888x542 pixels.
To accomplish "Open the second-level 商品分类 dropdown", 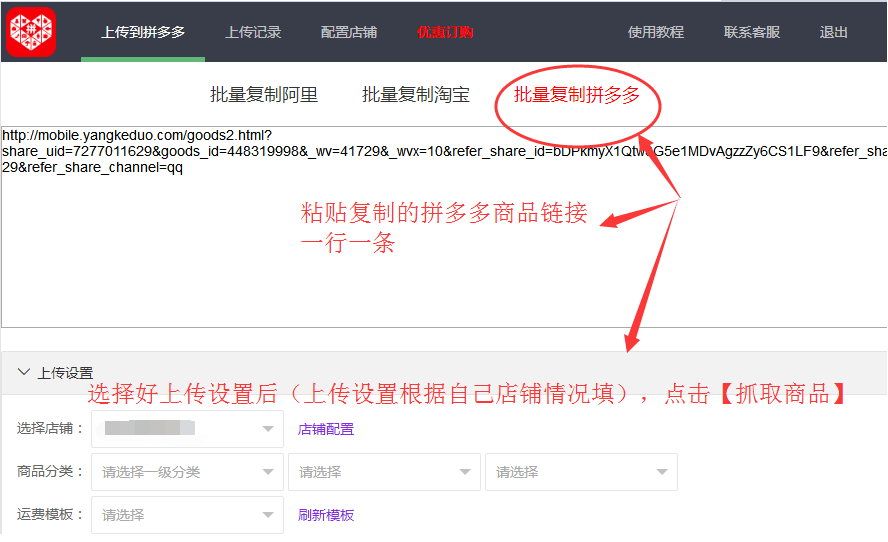I will click(x=385, y=472).
